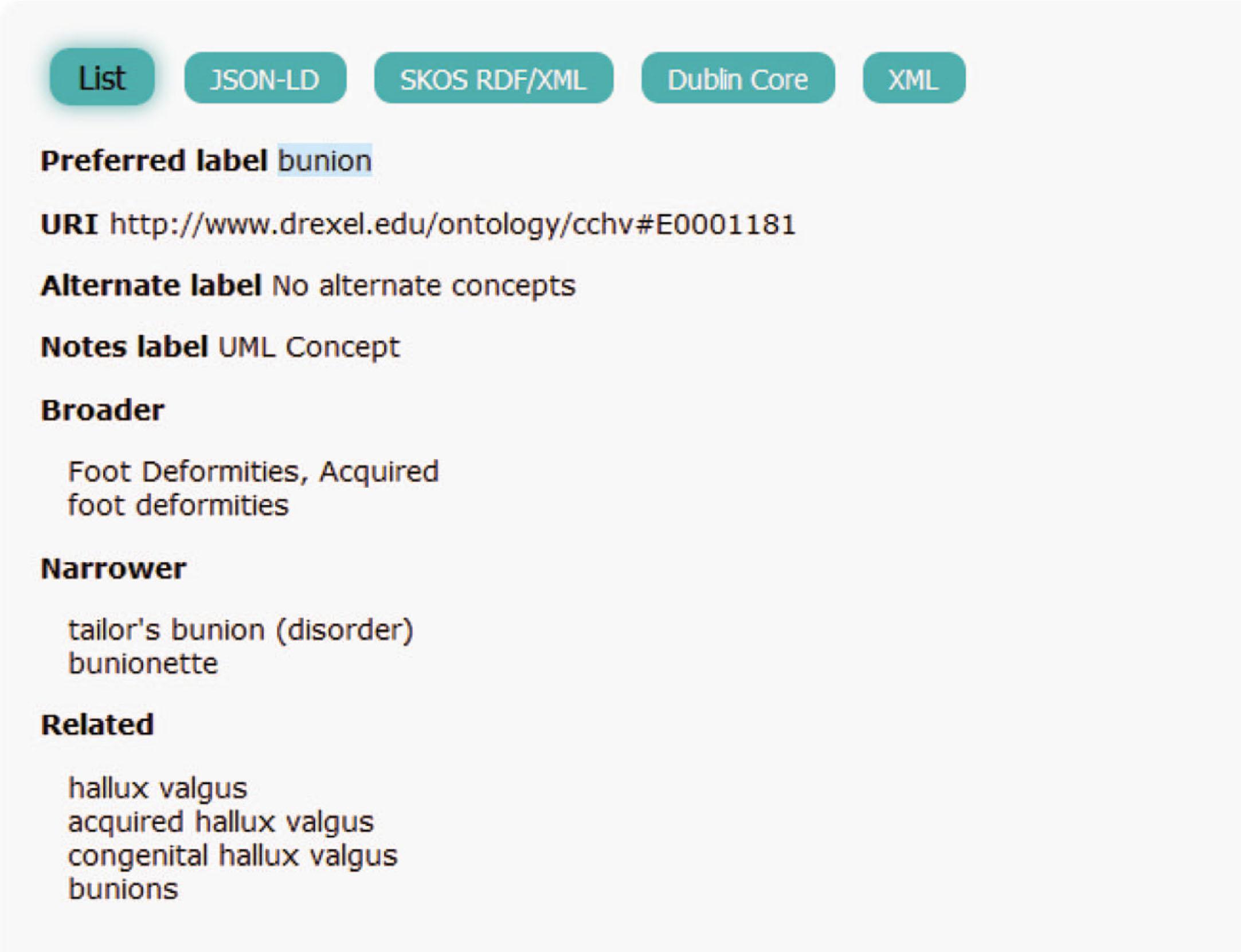
Task: Select acquired hallux valgus
Action: point(221,821)
